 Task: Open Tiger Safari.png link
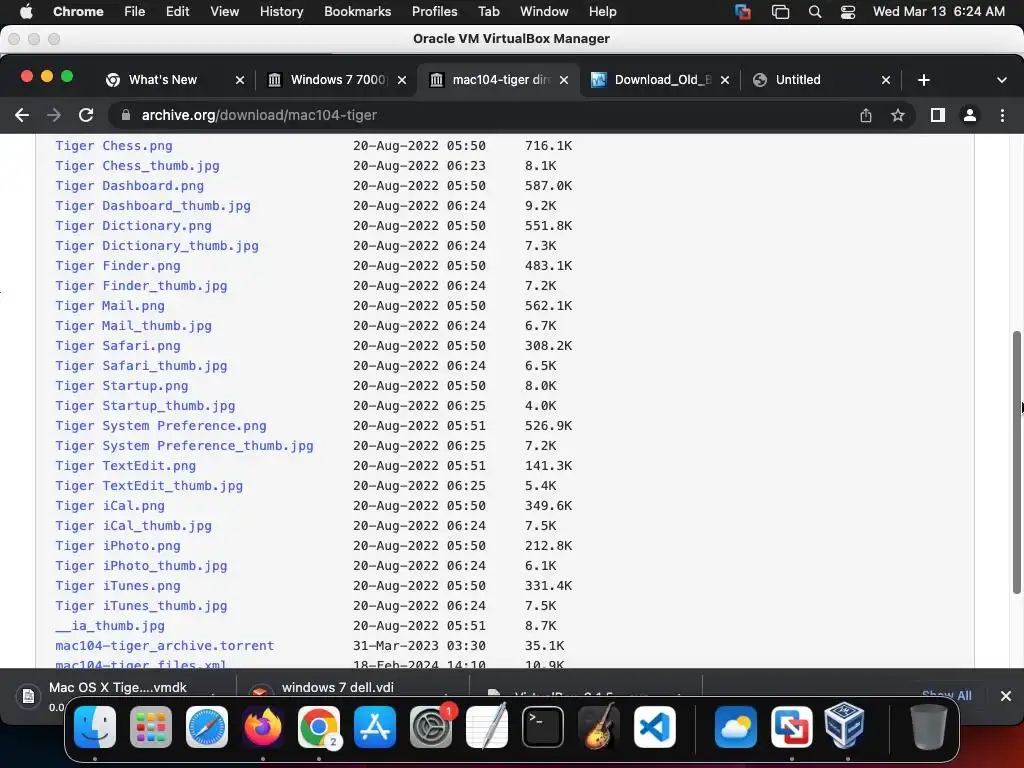(118, 346)
